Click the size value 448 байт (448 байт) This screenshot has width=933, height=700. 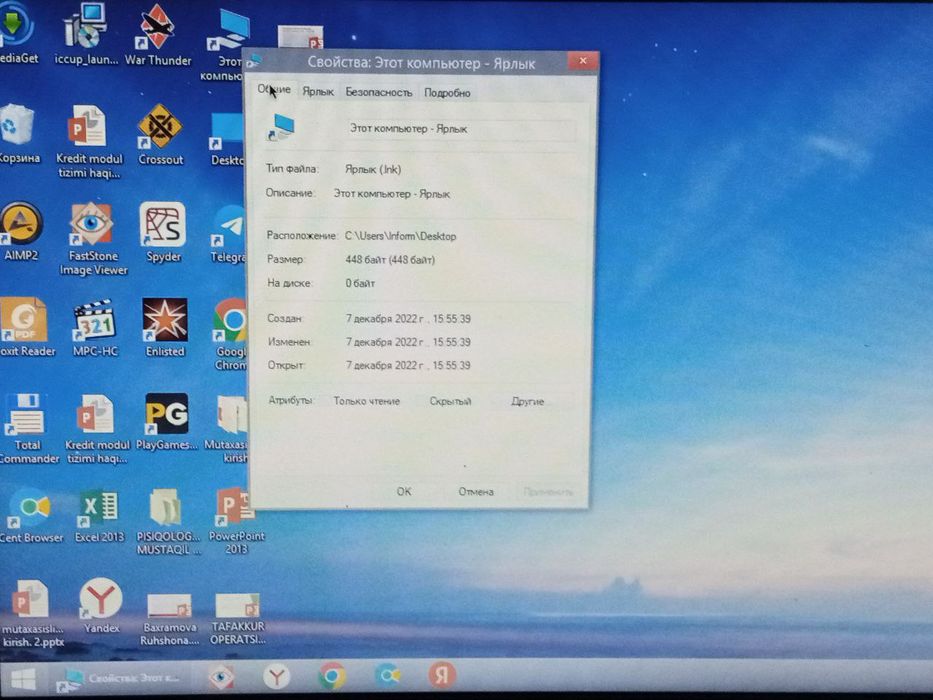pos(390,260)
